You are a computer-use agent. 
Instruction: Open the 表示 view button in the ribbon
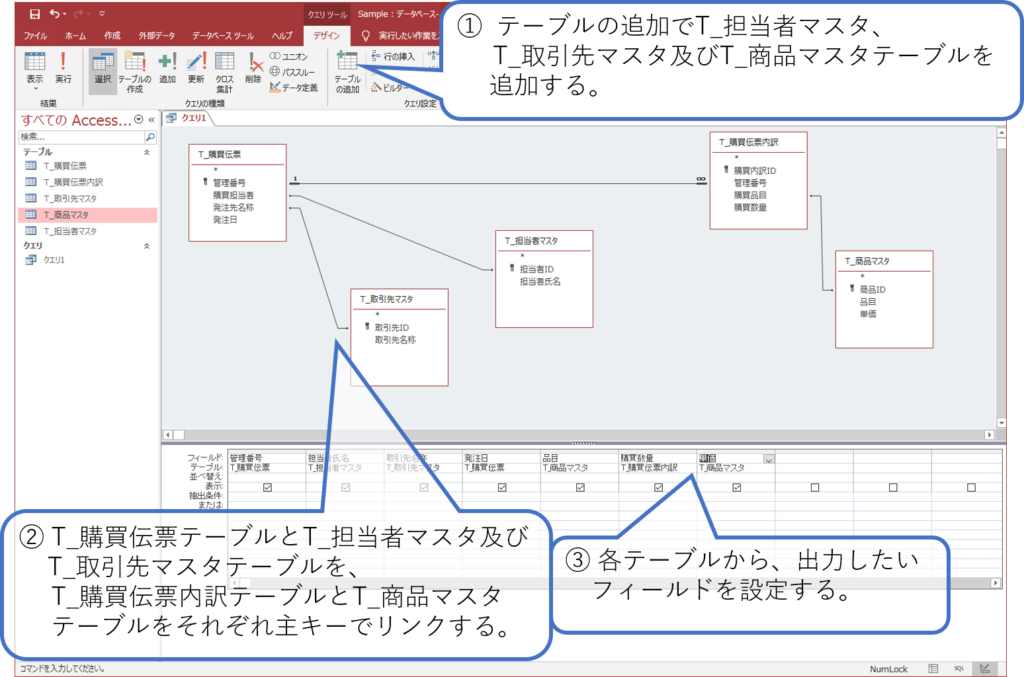click(35, 71)
